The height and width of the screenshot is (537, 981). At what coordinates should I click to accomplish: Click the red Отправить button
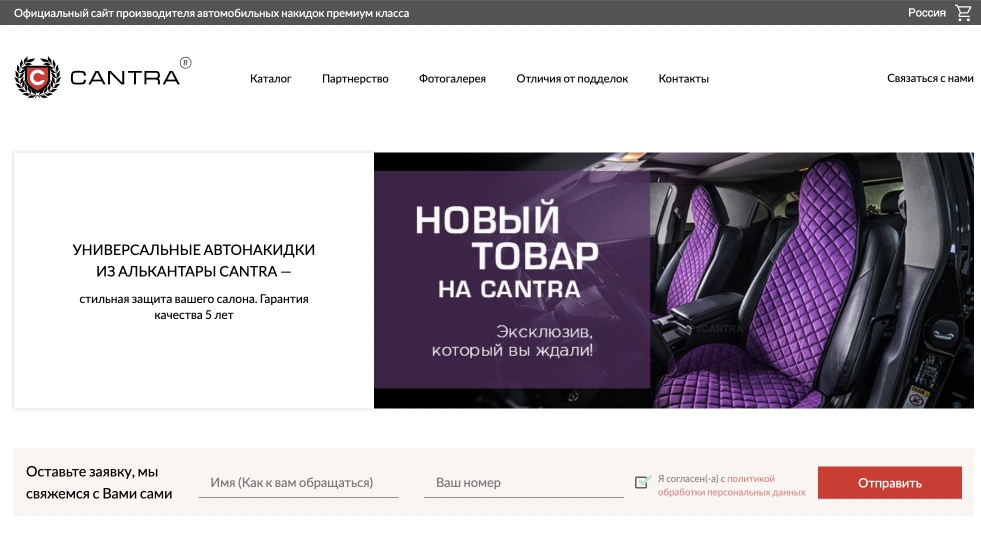(889, 483)
